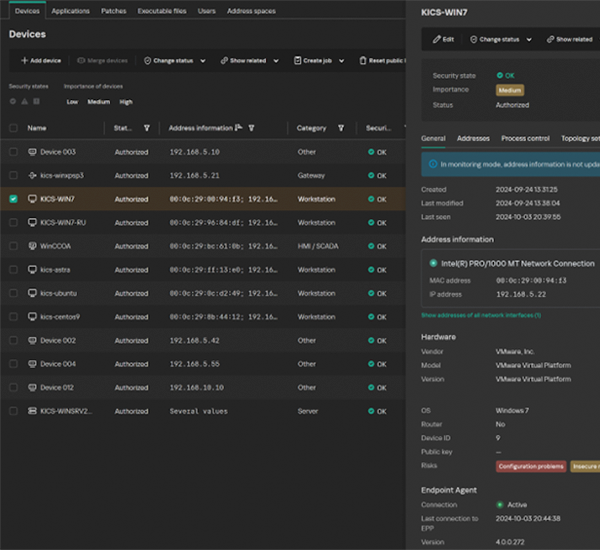Filter by OK security state icon
This screenshot has height=550, width=600.
click(x=13, y=101)
